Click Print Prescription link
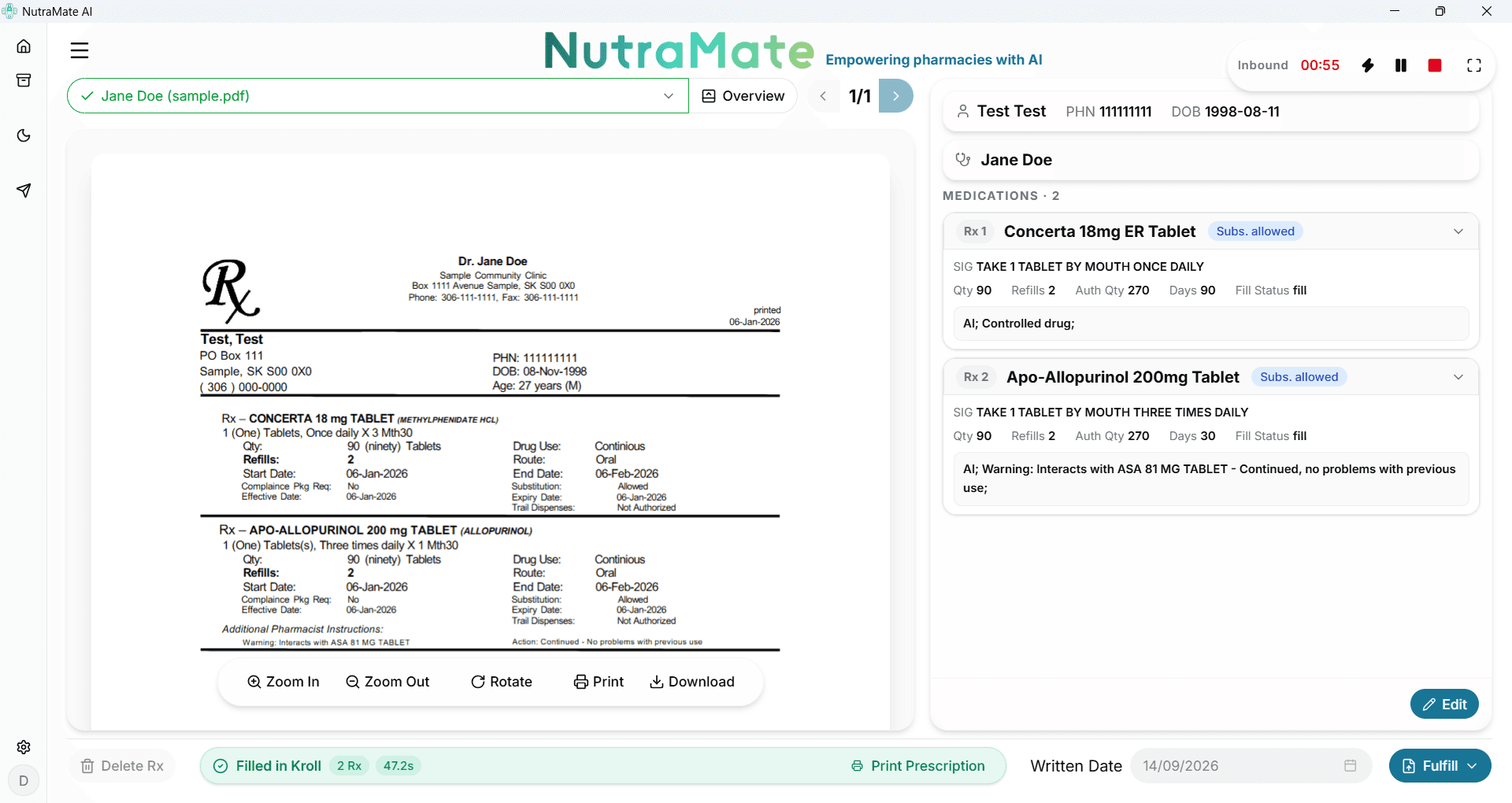 click(x=918, y=766)
